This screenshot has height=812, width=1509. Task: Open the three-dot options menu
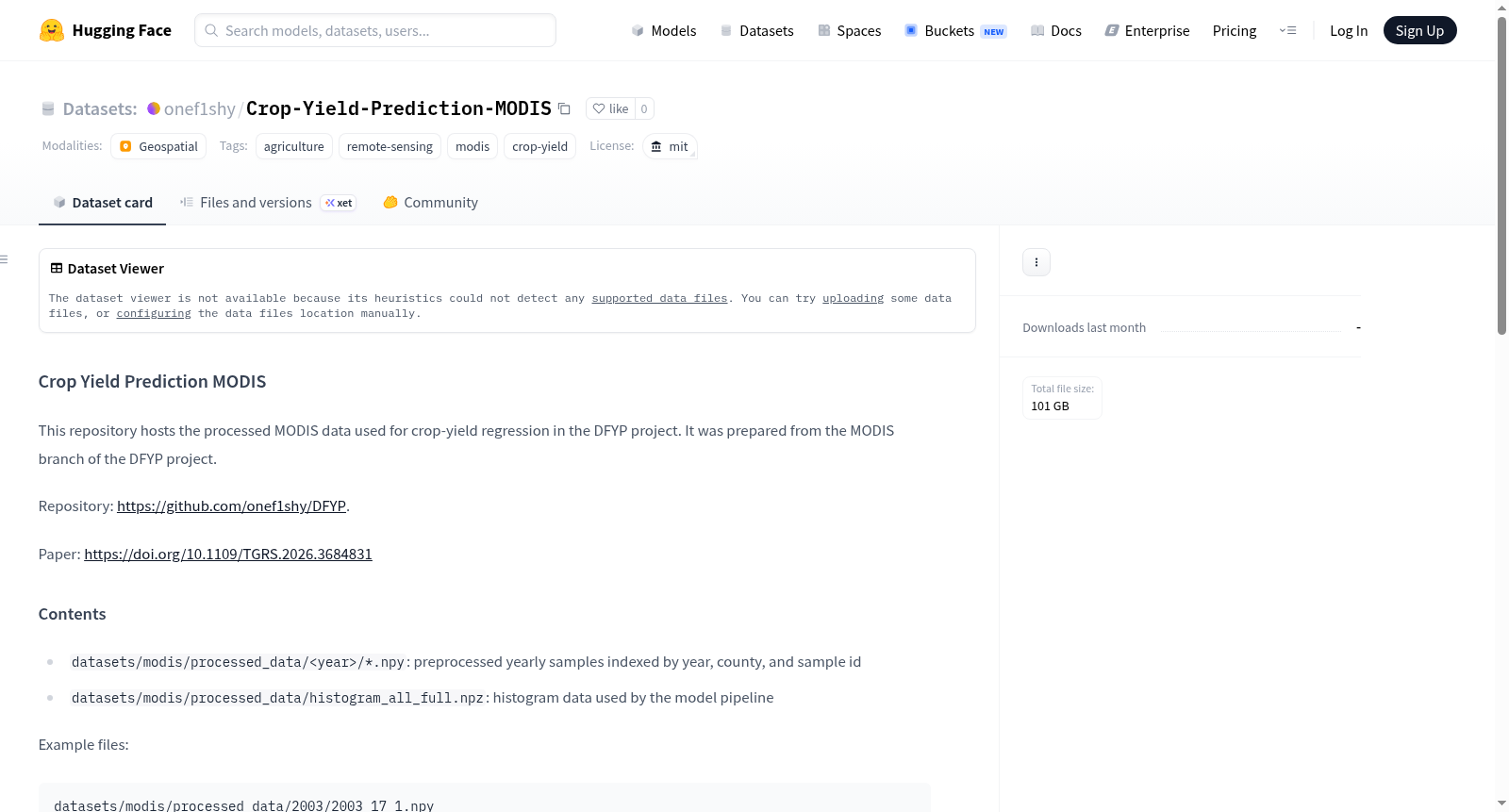[1036, 262]
